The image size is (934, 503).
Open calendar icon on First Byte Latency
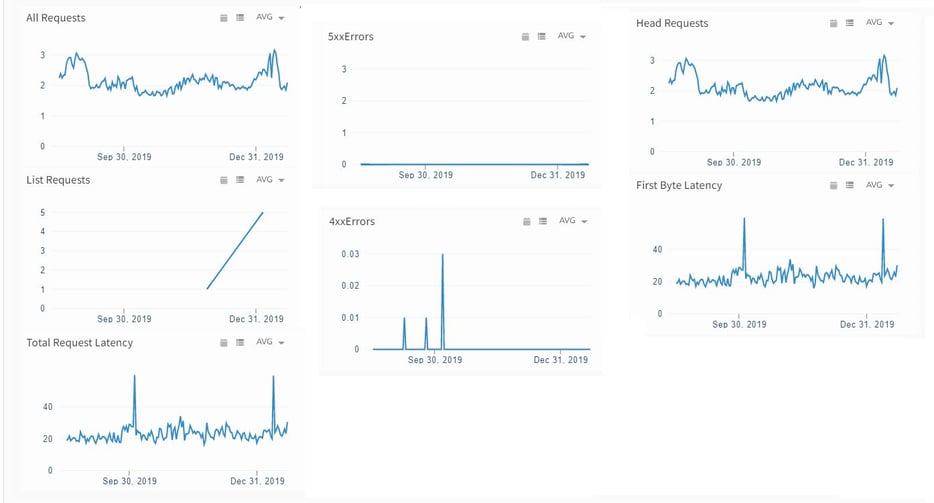click(x=833, y=185)
